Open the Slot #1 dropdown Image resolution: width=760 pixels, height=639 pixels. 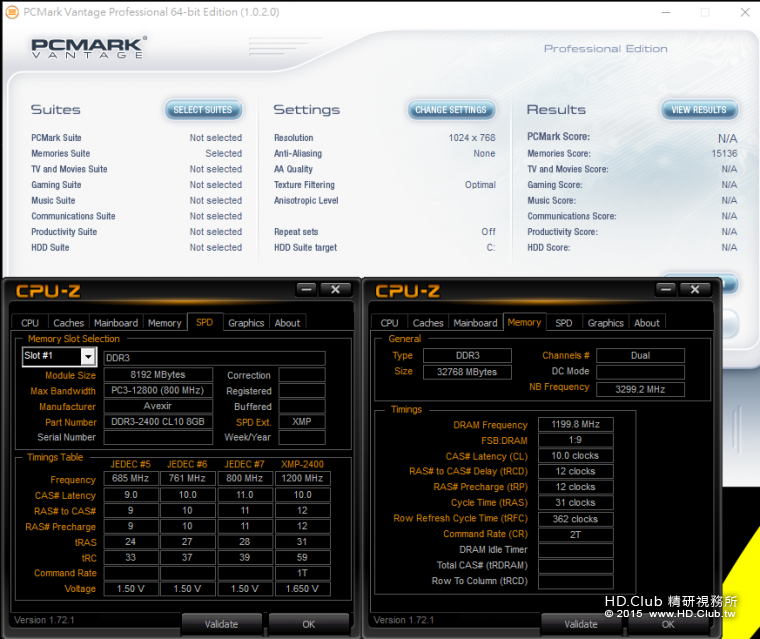88,357
